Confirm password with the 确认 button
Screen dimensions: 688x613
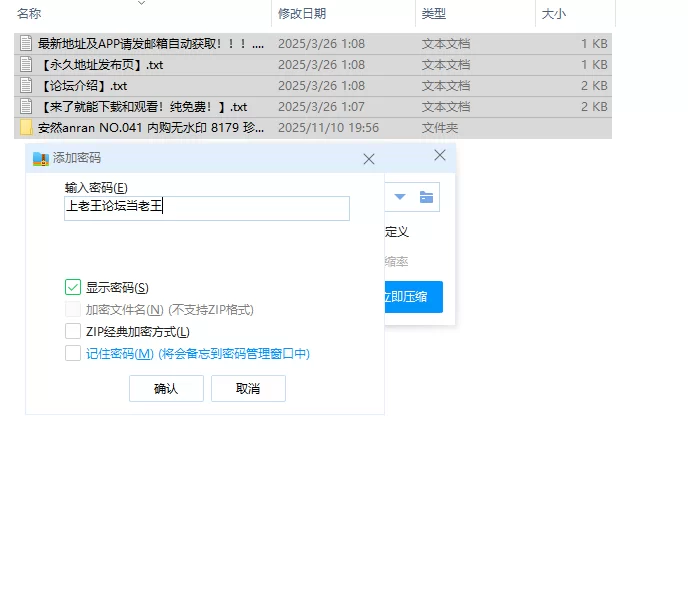pos(166,388)
